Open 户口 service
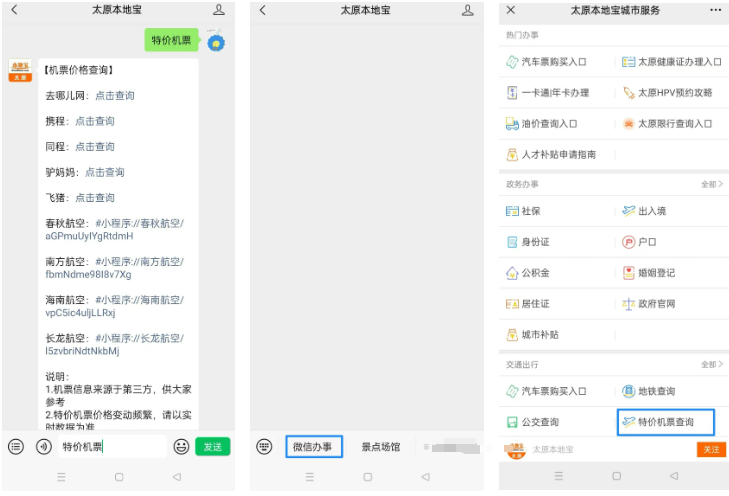 (x=639, y=242)
